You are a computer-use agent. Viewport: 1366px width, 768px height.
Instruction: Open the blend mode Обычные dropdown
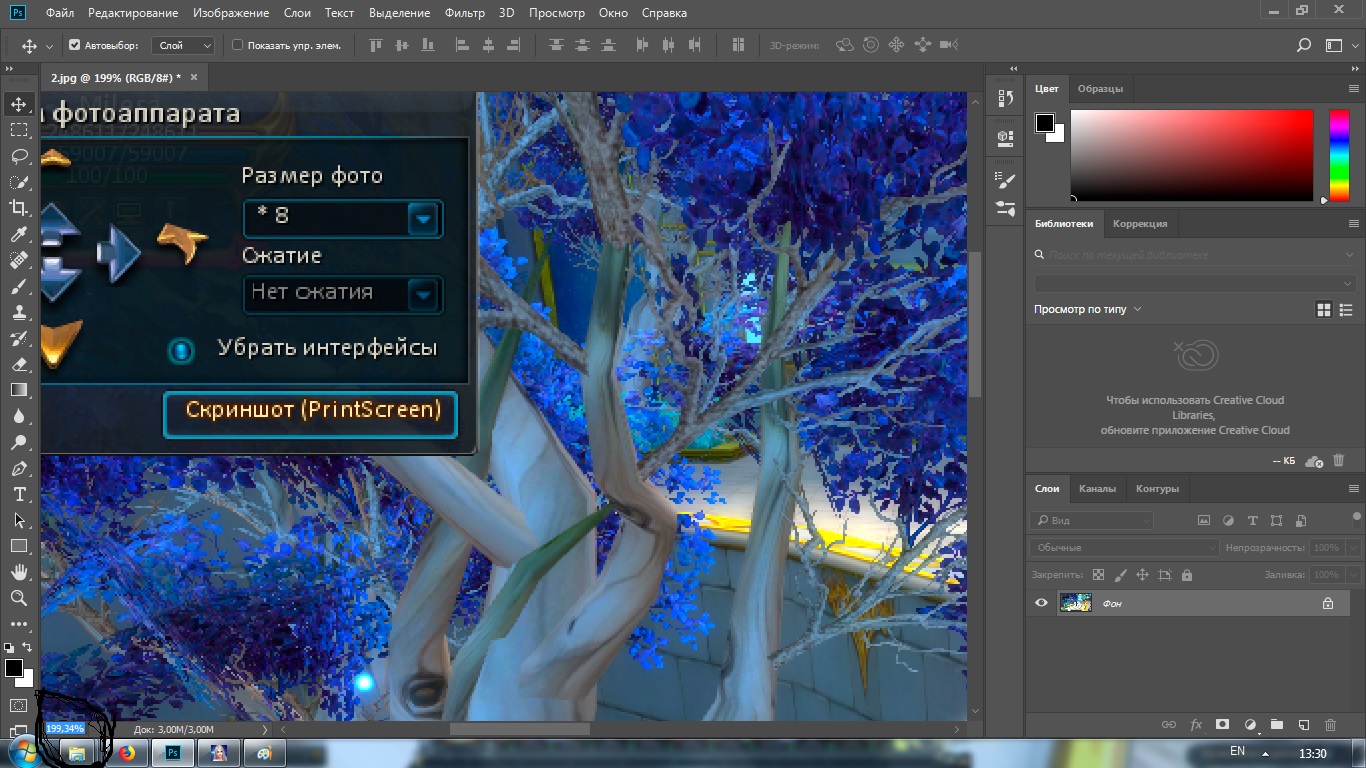[1124, 548]
